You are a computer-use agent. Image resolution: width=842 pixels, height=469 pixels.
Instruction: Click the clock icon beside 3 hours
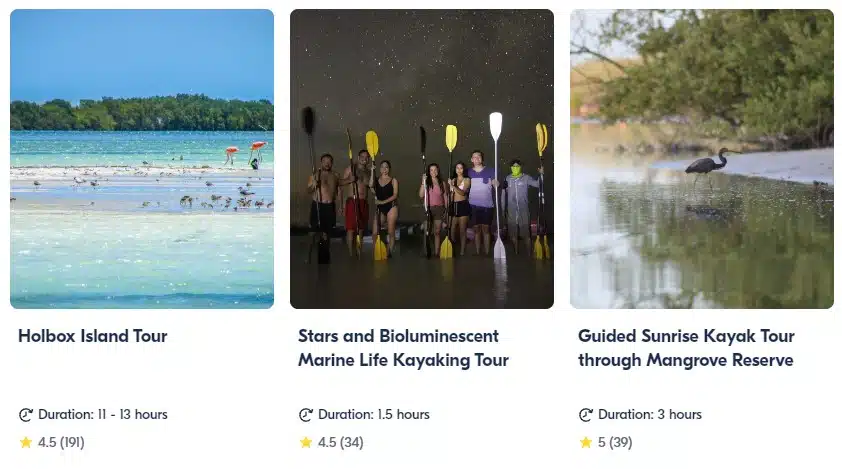tap(586, 415)
